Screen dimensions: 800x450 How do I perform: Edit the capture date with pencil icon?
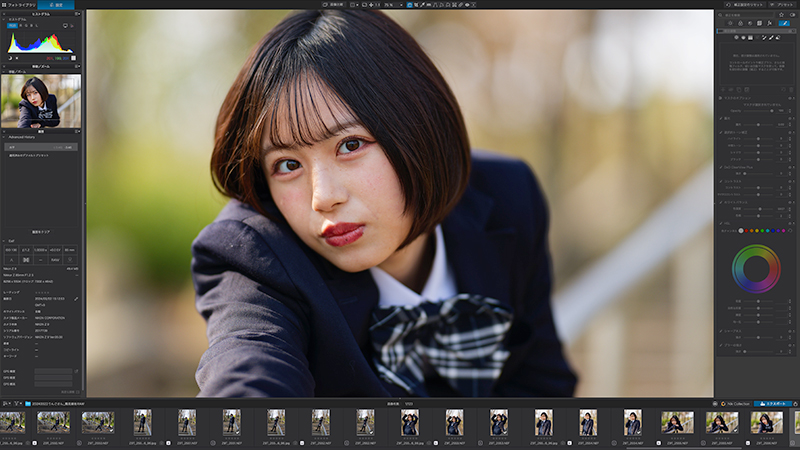(76, 298)
